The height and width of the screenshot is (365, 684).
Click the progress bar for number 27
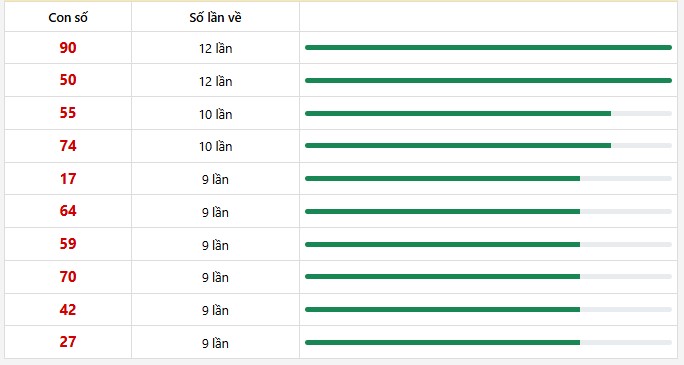pos(488,342)
